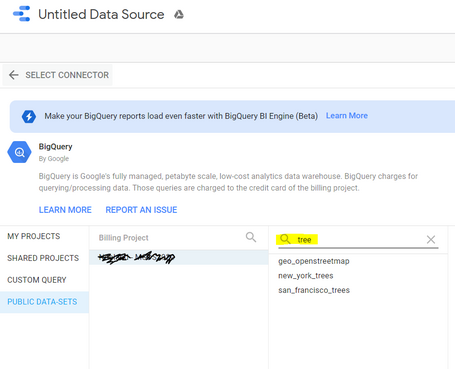455x369 pixels.
Task: Click the Google Drive icon beside title
Action: 179,14
